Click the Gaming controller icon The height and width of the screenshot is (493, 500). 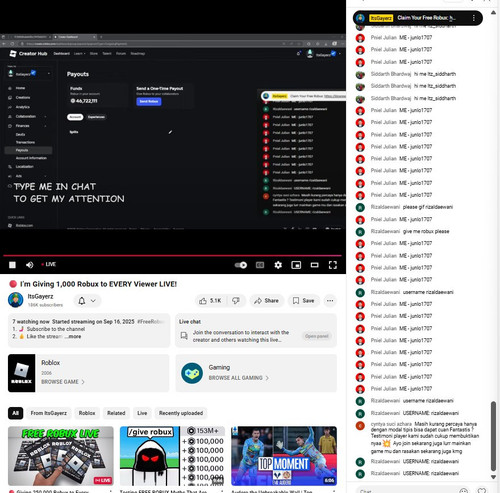tap(192, 373)
